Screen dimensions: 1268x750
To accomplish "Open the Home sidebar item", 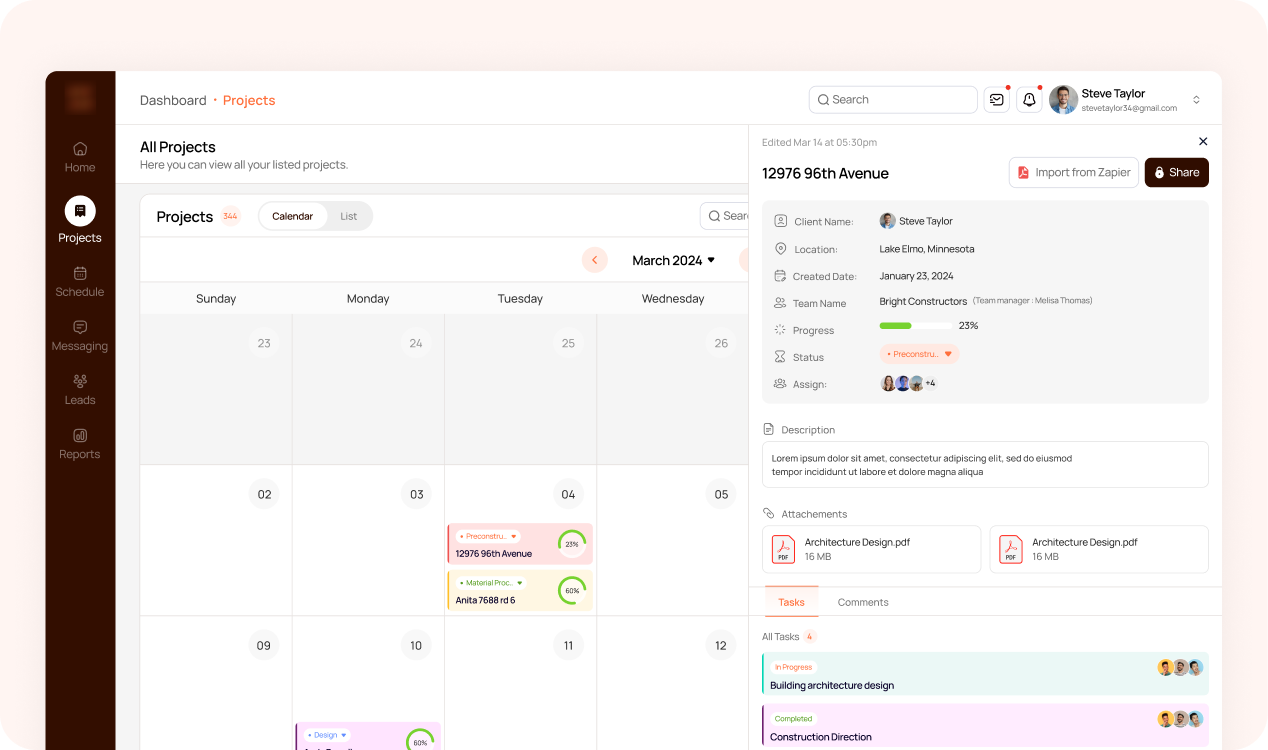I will (x=80, y=157).
